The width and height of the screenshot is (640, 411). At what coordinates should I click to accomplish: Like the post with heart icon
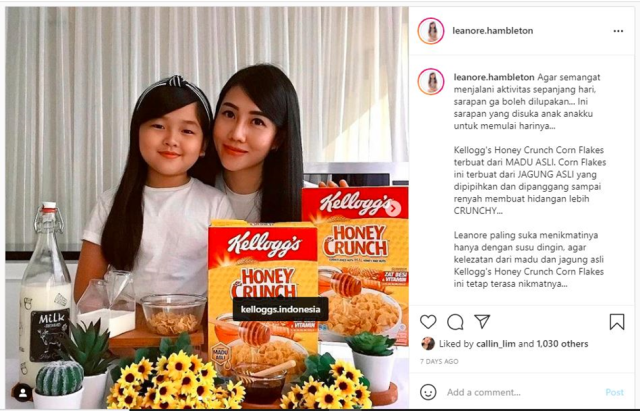coord(428,322)
